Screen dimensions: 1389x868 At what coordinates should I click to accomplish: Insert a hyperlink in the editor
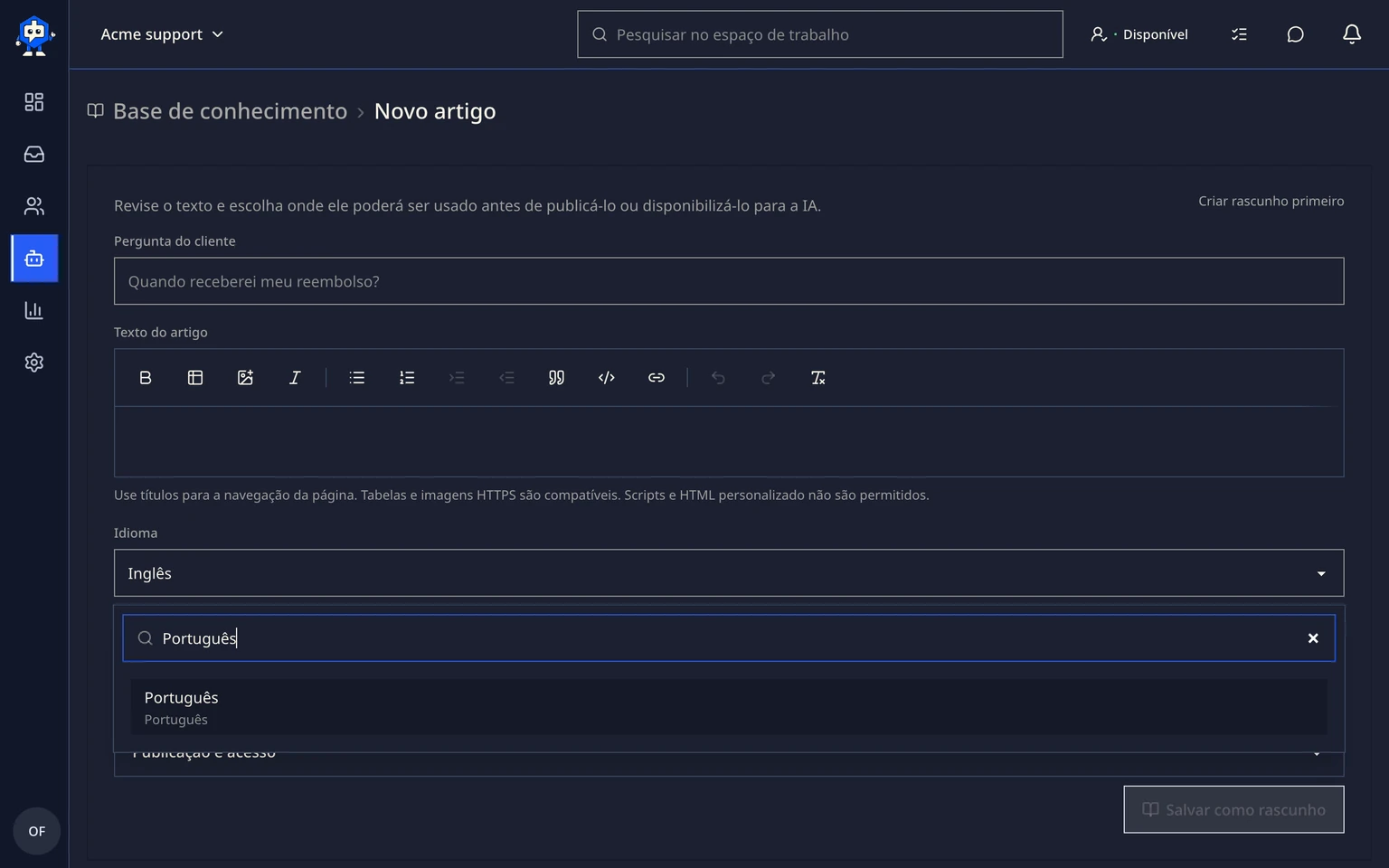[x=657, y=378]
